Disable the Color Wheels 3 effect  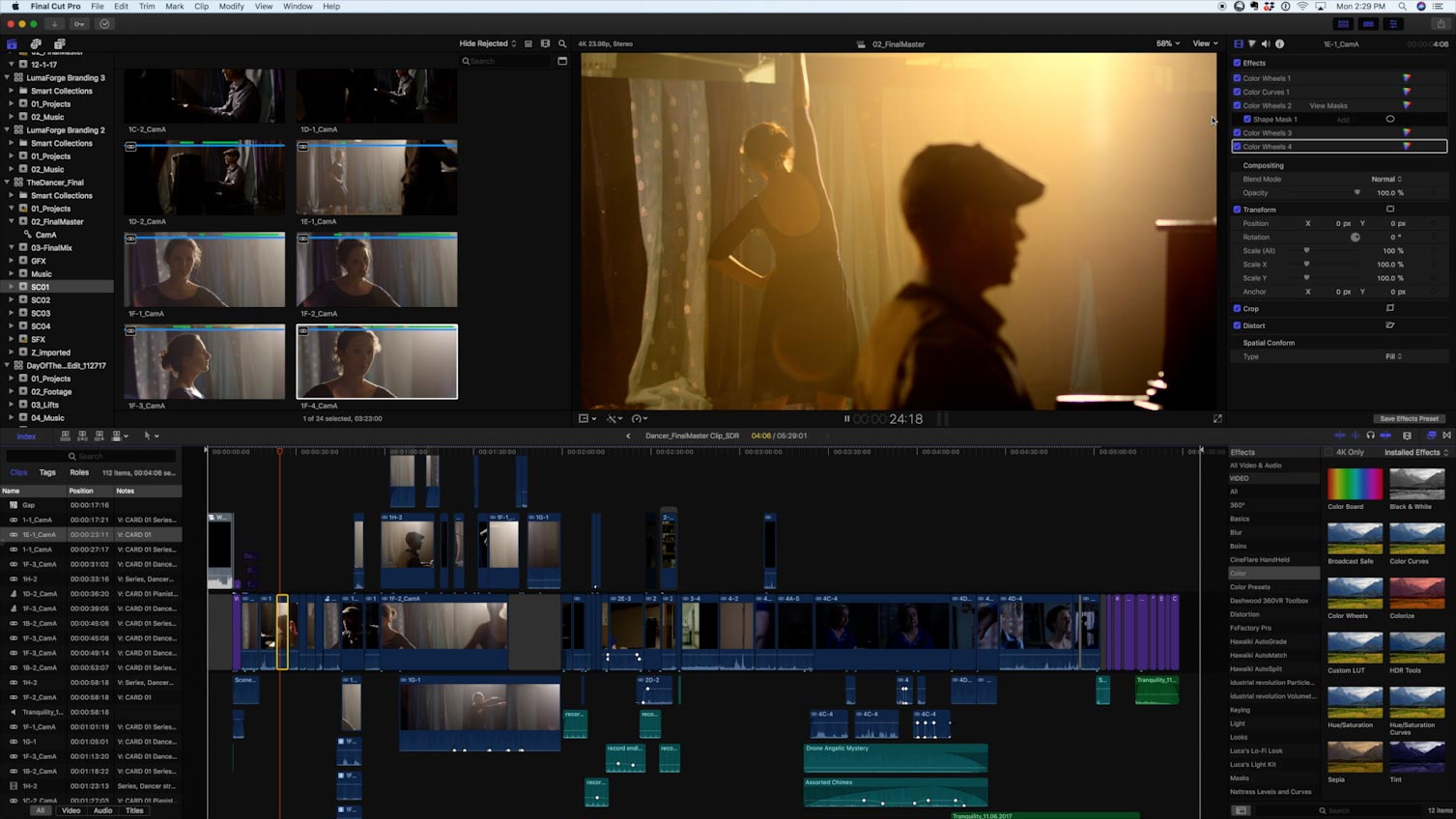point(1237,132)
